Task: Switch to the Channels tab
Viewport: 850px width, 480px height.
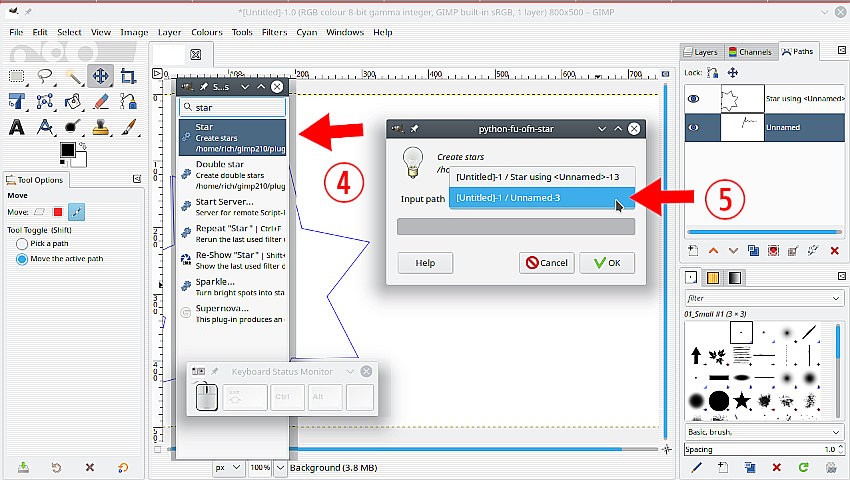Action: pos(751,52)
